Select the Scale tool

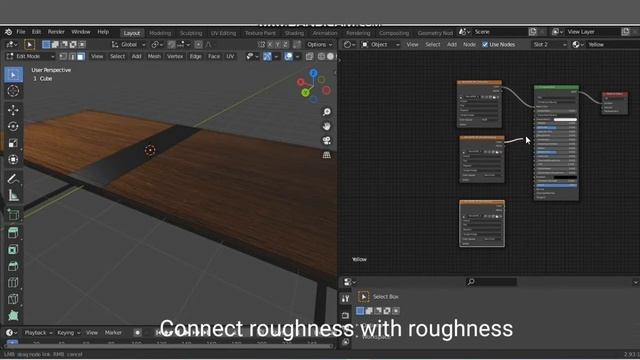pos(13,143)
